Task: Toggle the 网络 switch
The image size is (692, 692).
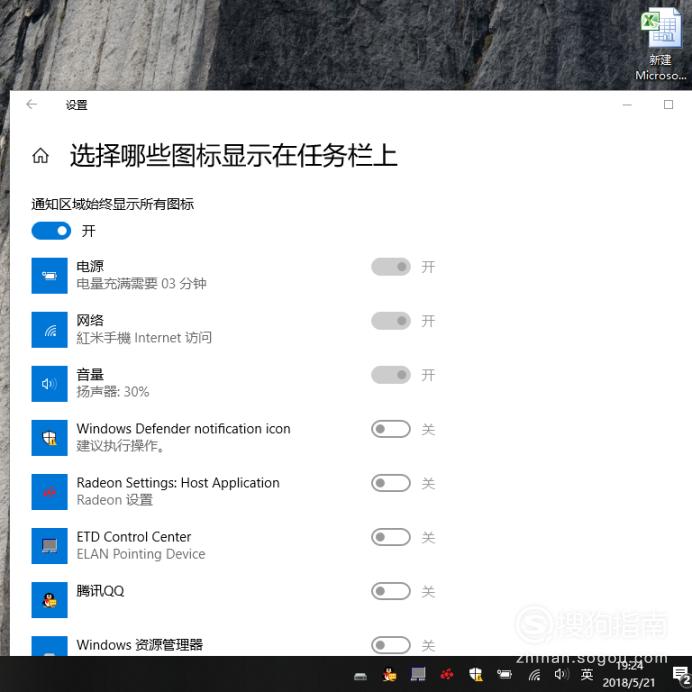Action: (391, 321)
